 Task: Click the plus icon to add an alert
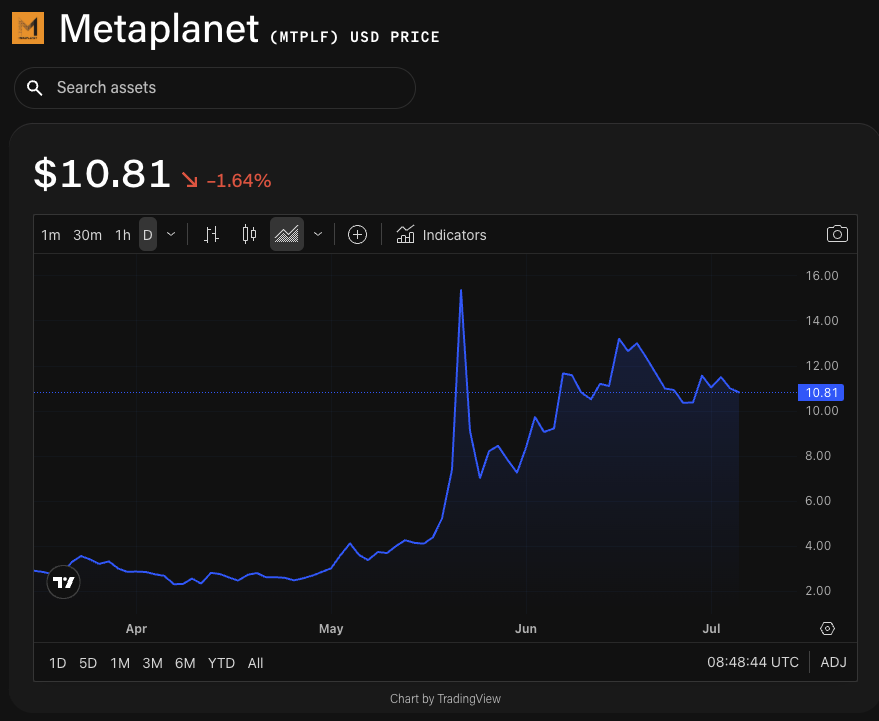[357, 234]
